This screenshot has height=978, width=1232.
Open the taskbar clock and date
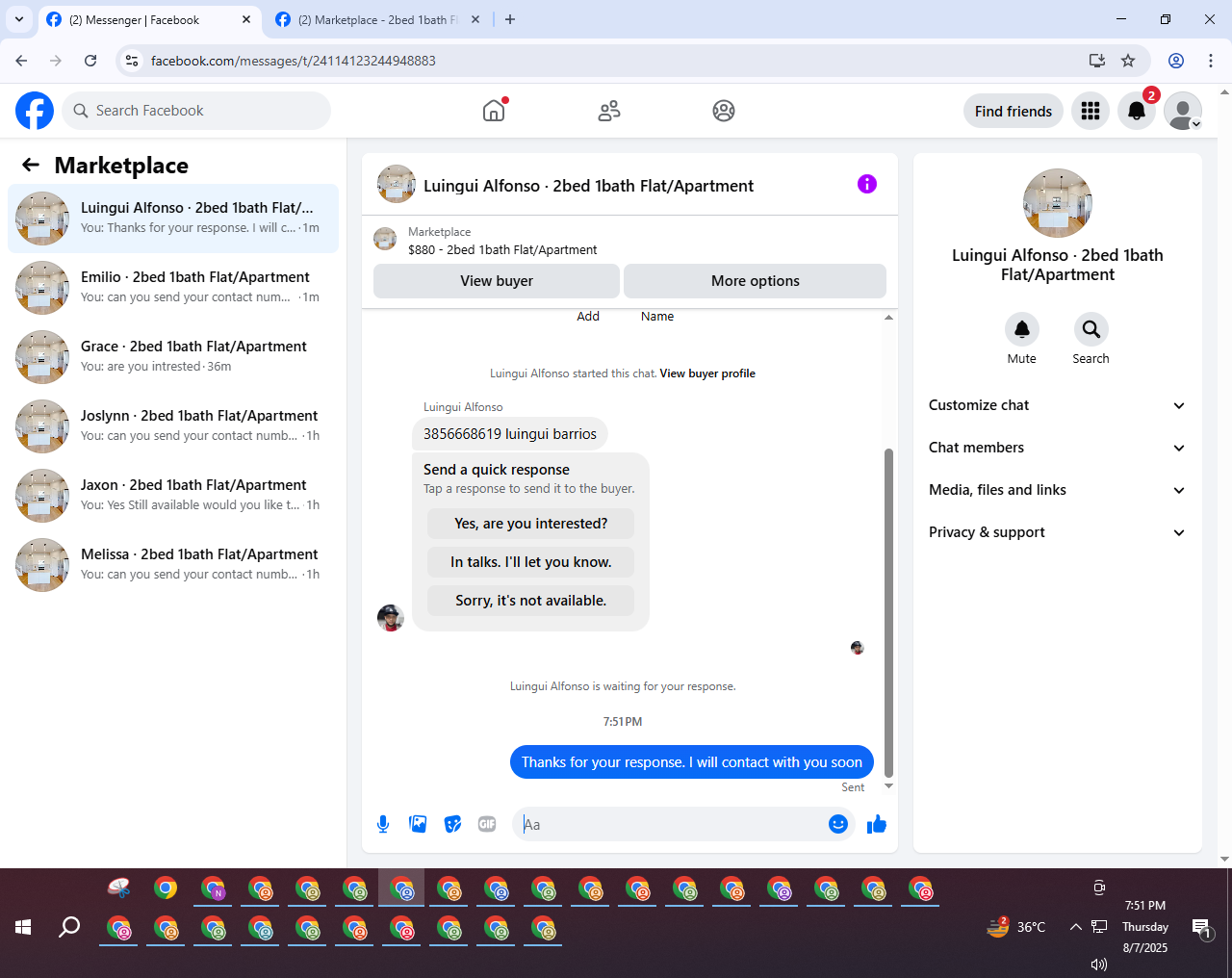pyautogui.click(x=1145, y=927)
